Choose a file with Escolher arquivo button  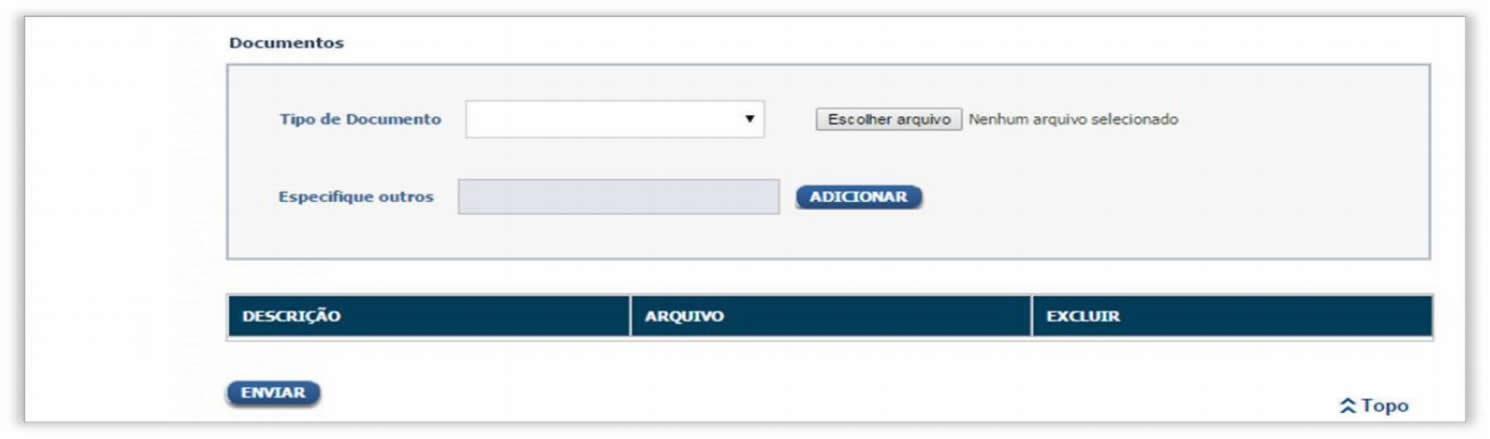pyautogui.click(x=889, y=119)
